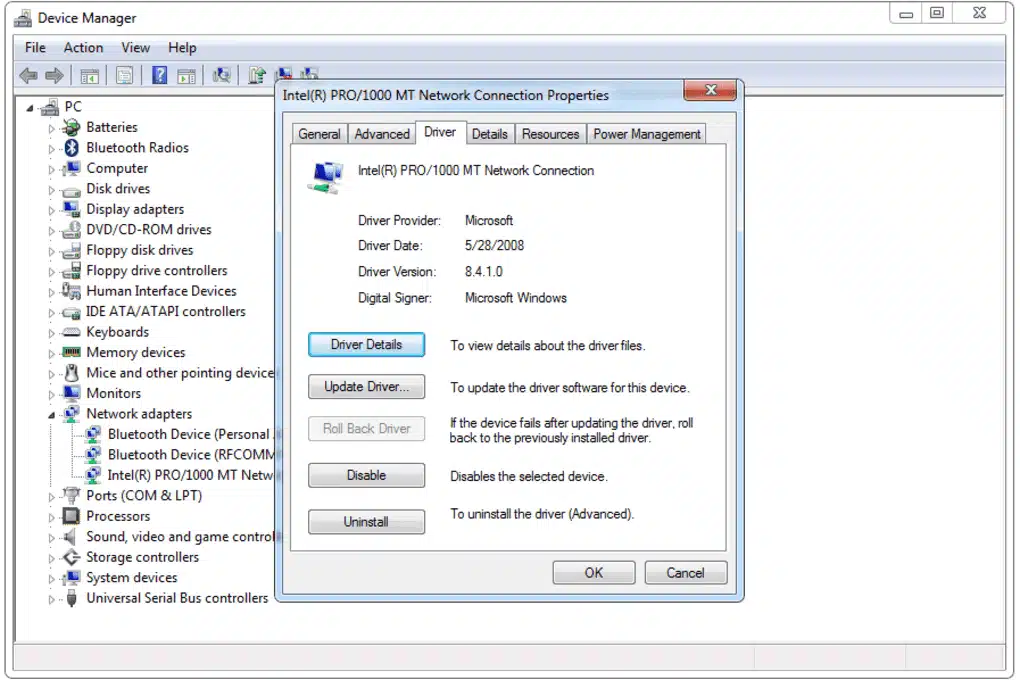Open the File menu
The image size is (1020, 680).
[x=35, y=48]
